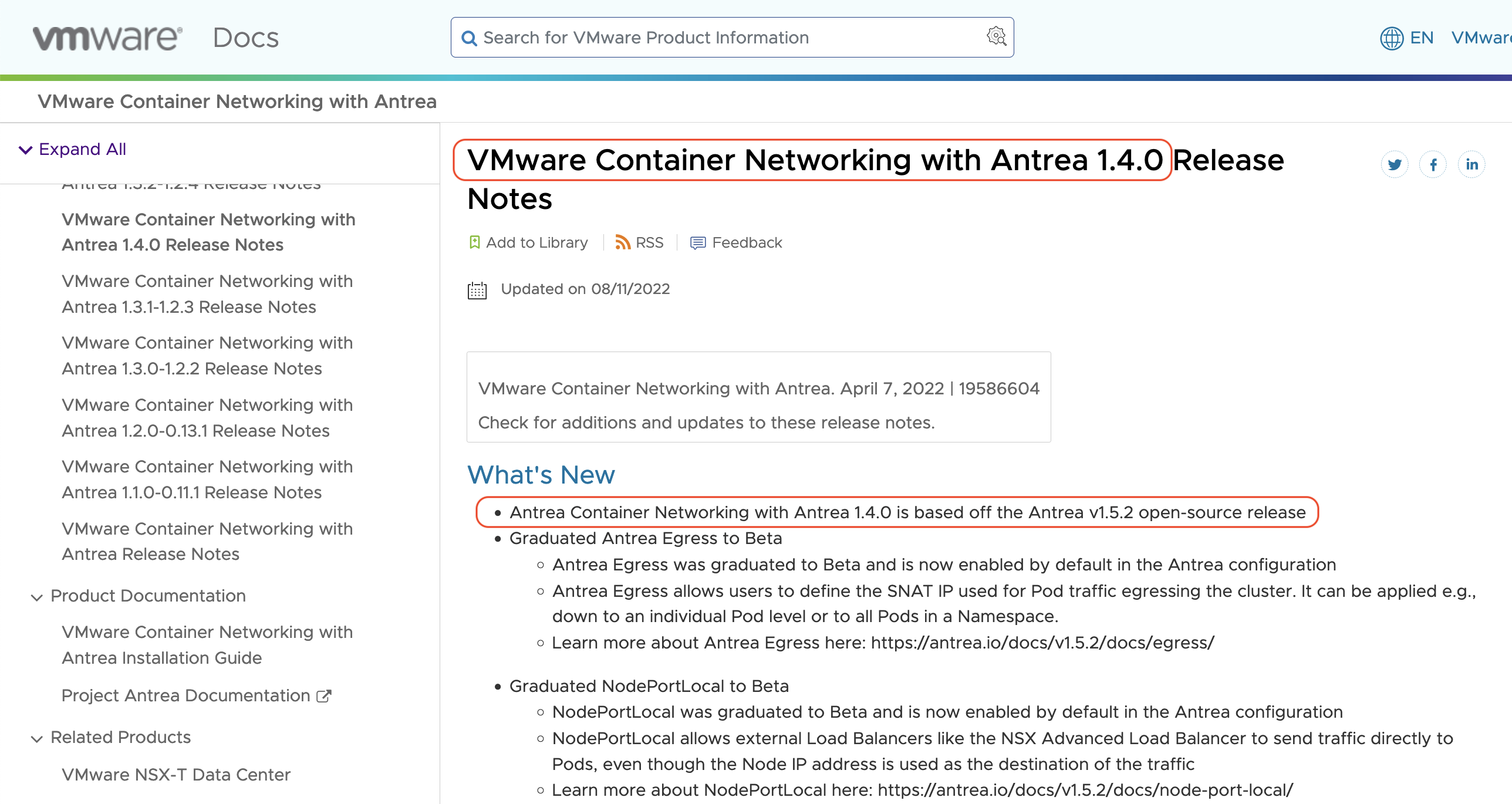
Task: Share page on Twitter
Action: tap(1395, 164)
